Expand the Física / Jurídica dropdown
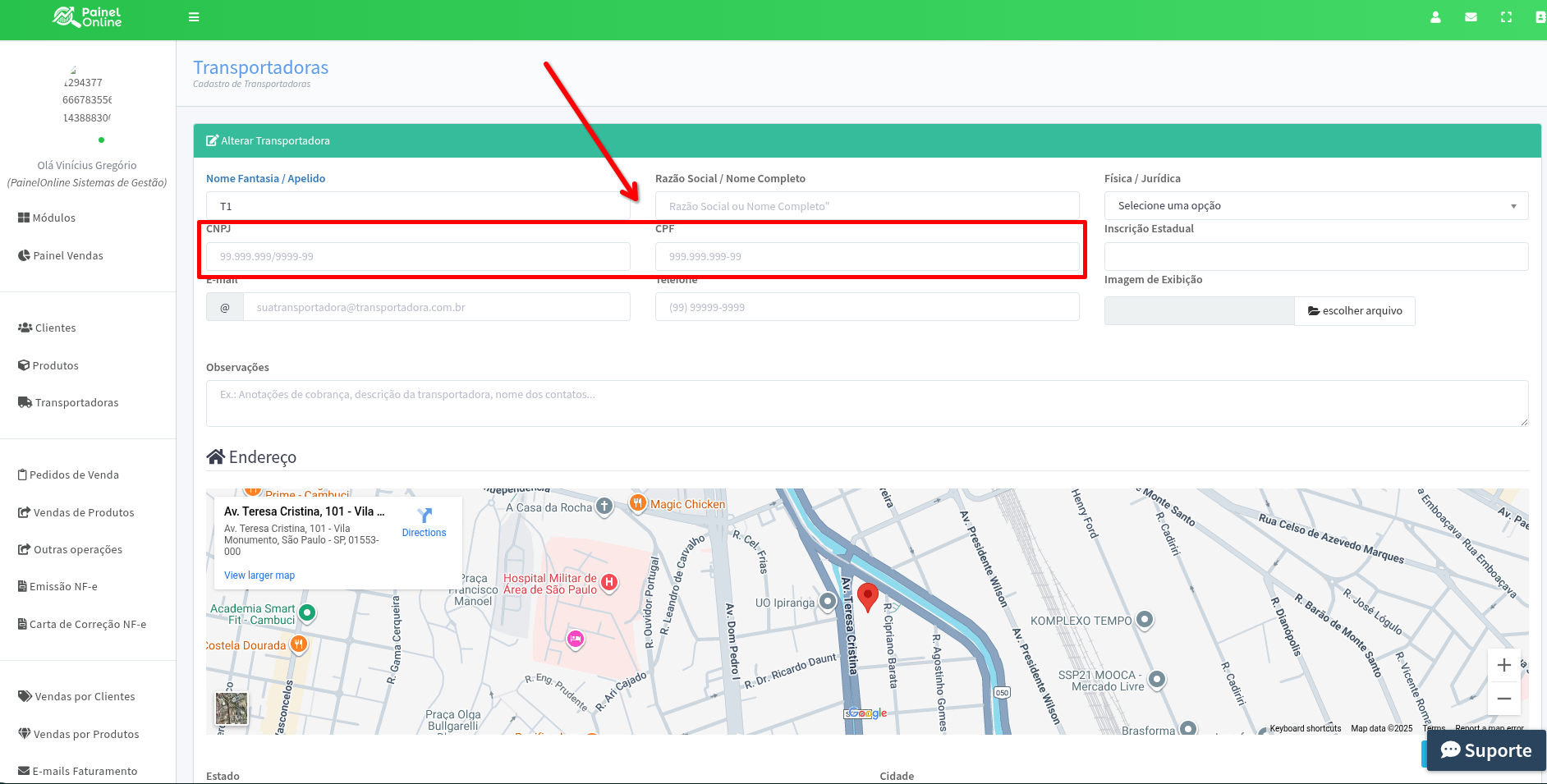 pyautogui.click(x=1315, y=206)
